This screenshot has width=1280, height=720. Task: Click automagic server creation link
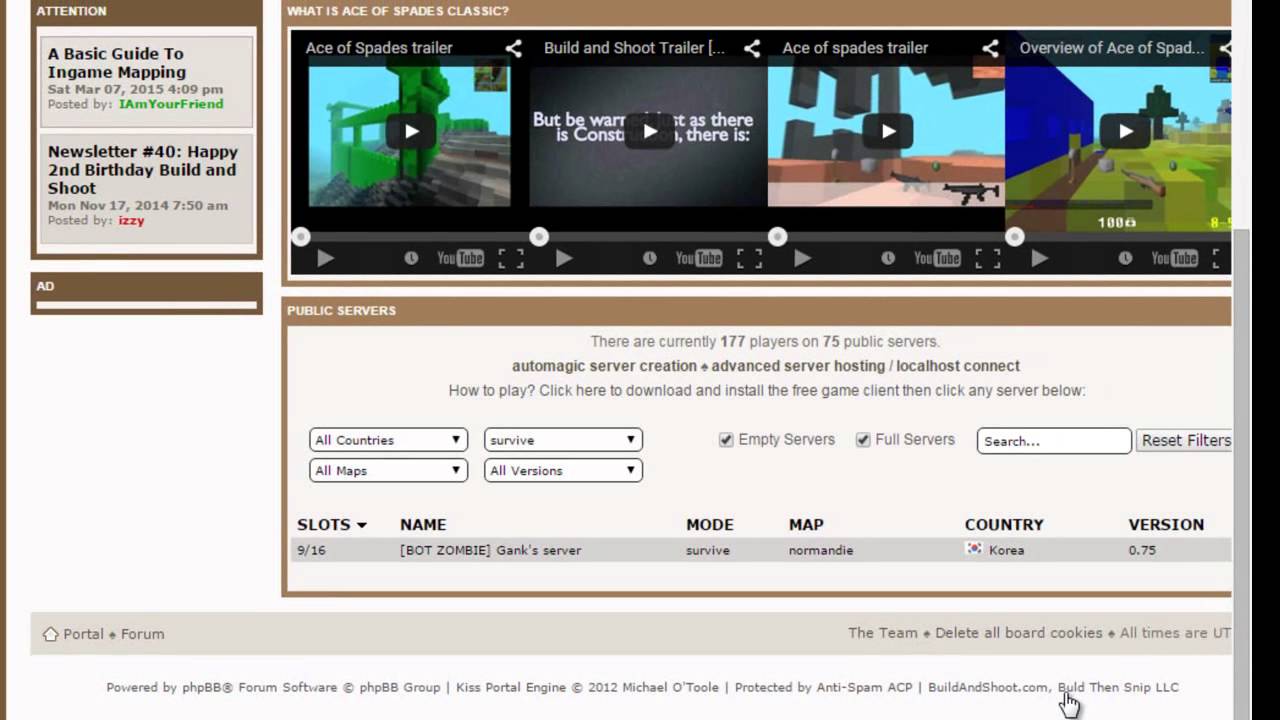click(x=604, y=366)
